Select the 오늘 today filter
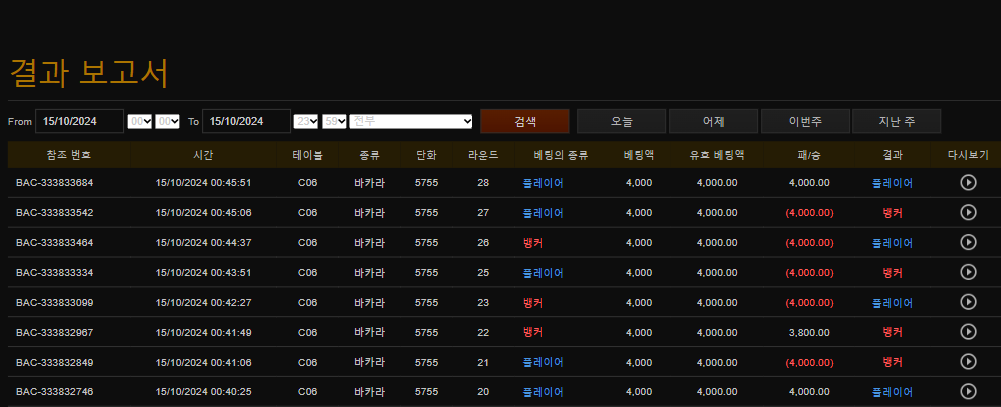This screenshot has height=407, width=1001. point(621,121)
